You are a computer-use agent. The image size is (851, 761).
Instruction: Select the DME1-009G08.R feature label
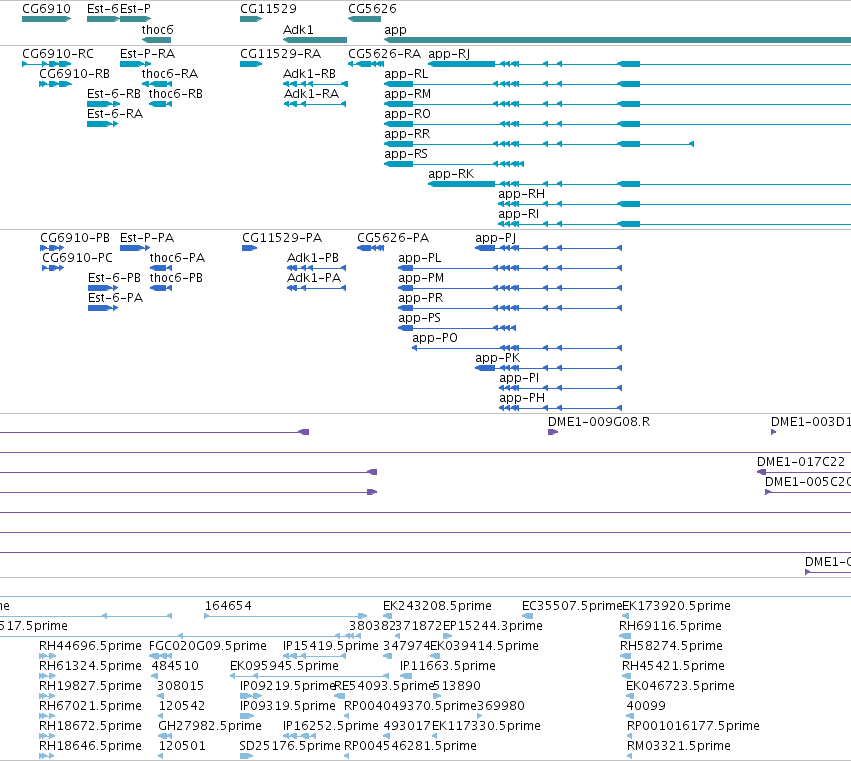coord(599,422)
